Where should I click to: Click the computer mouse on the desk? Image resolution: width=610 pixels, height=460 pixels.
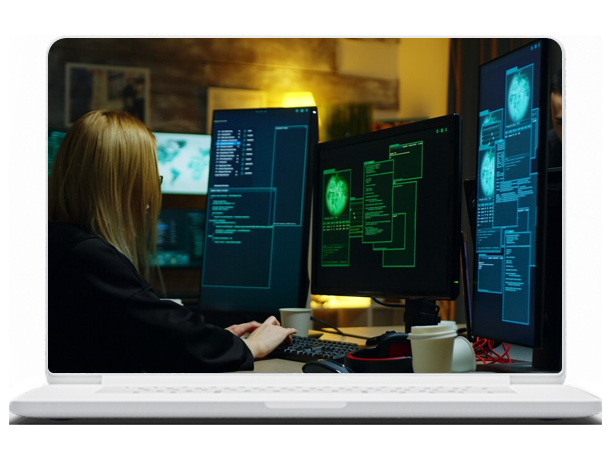325,367
